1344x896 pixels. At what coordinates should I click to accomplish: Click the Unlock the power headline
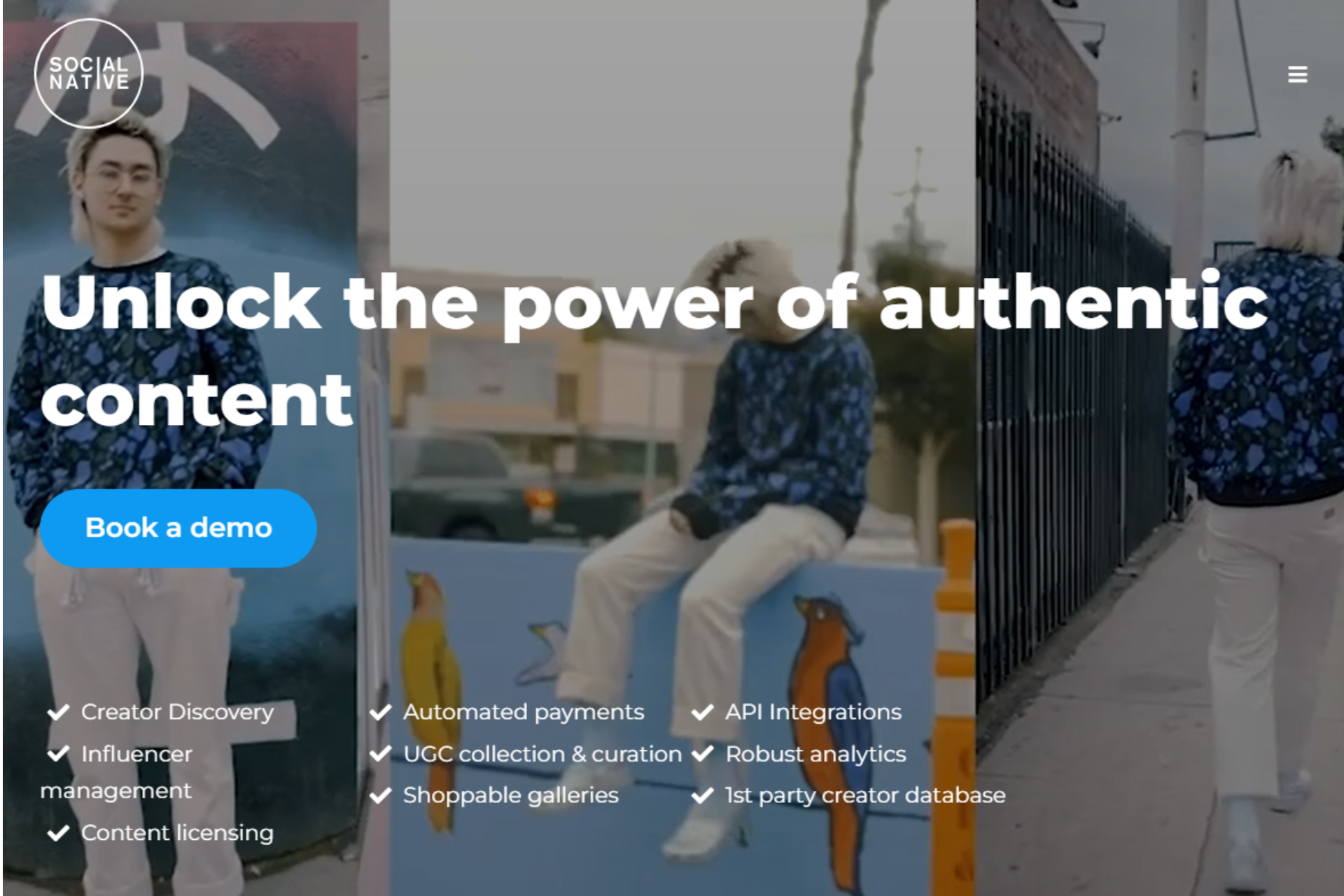tap(654, 350)
